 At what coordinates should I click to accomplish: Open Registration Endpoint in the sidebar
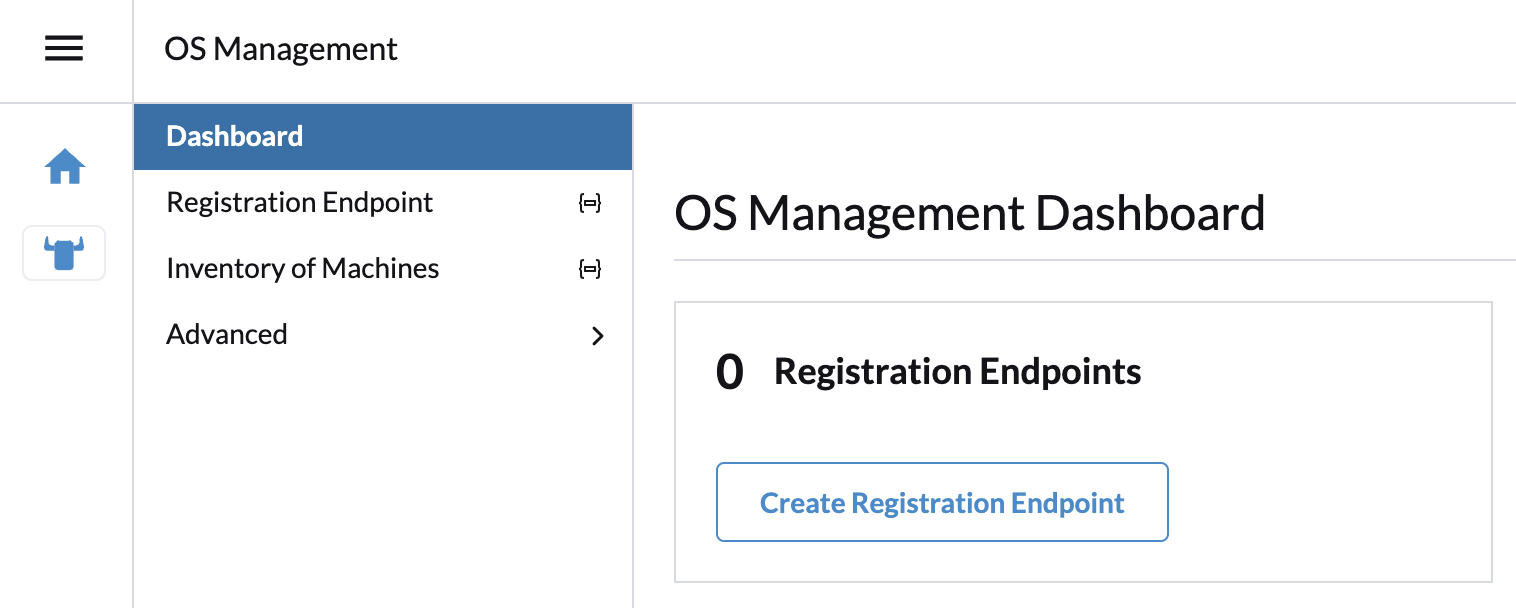pos(299,203)
